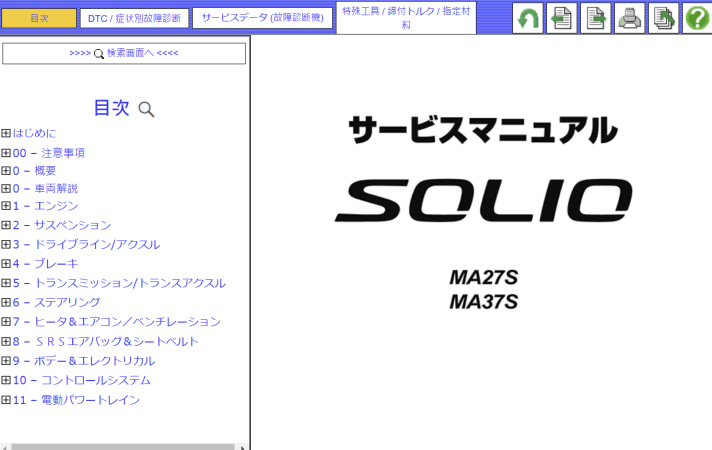This screenshot has width=712, height=450.
Task: Click magnifier icon beside 目次 heading
Action: click(146, 109)
